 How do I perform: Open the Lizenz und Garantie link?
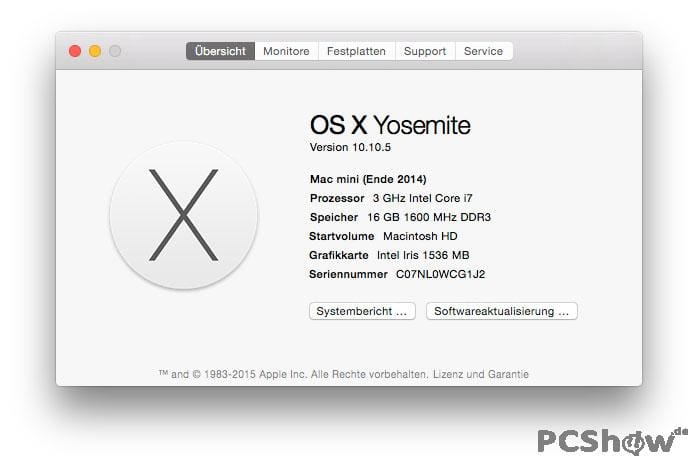click(x=481, y=374)
